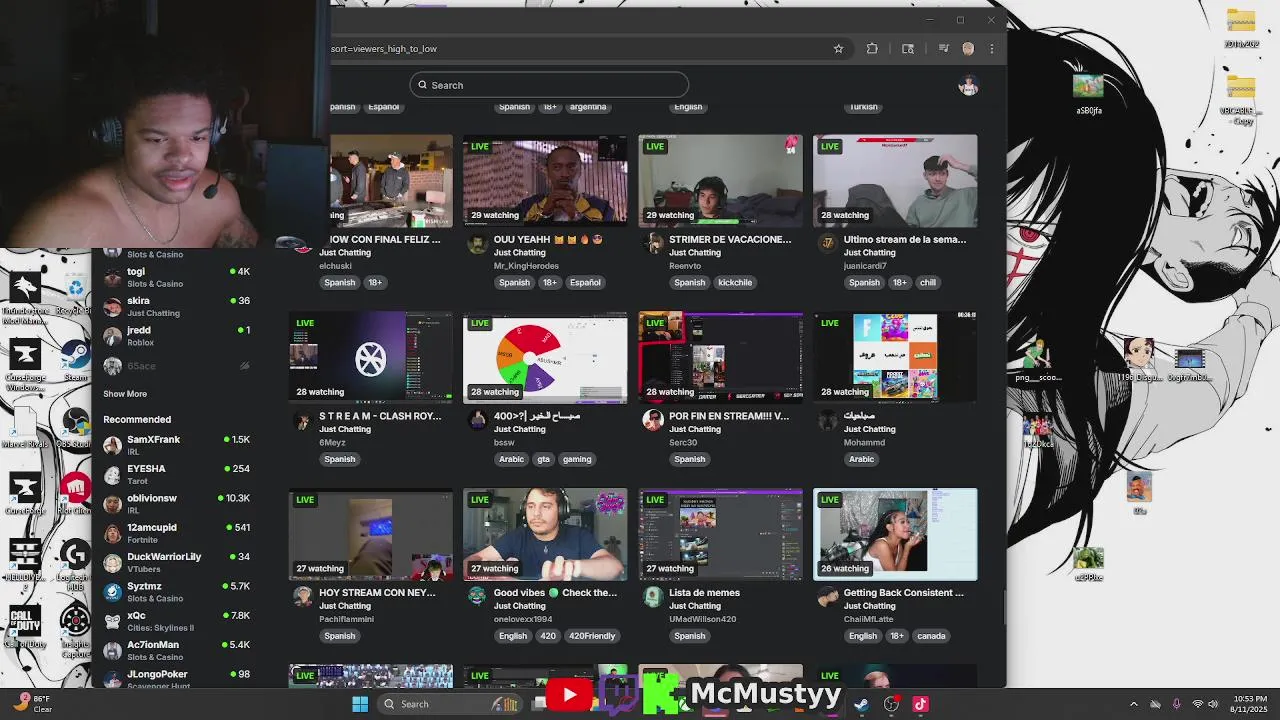1280x720 pixels.
Task: Open the Windows Start button
Action: pyautogui.click(x=360, y=704)
